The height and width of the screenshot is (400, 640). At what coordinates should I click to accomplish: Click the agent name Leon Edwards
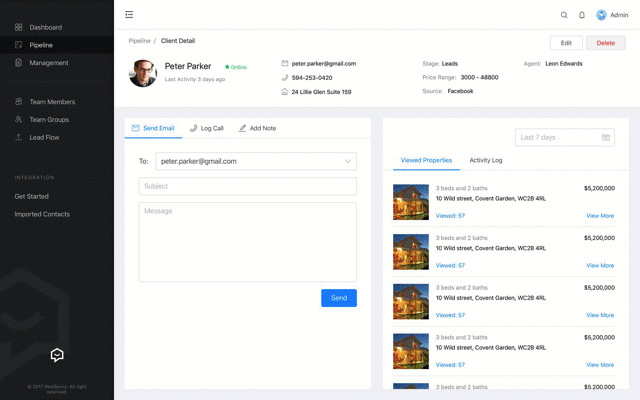pyautogui.click(x=564, y=64)
